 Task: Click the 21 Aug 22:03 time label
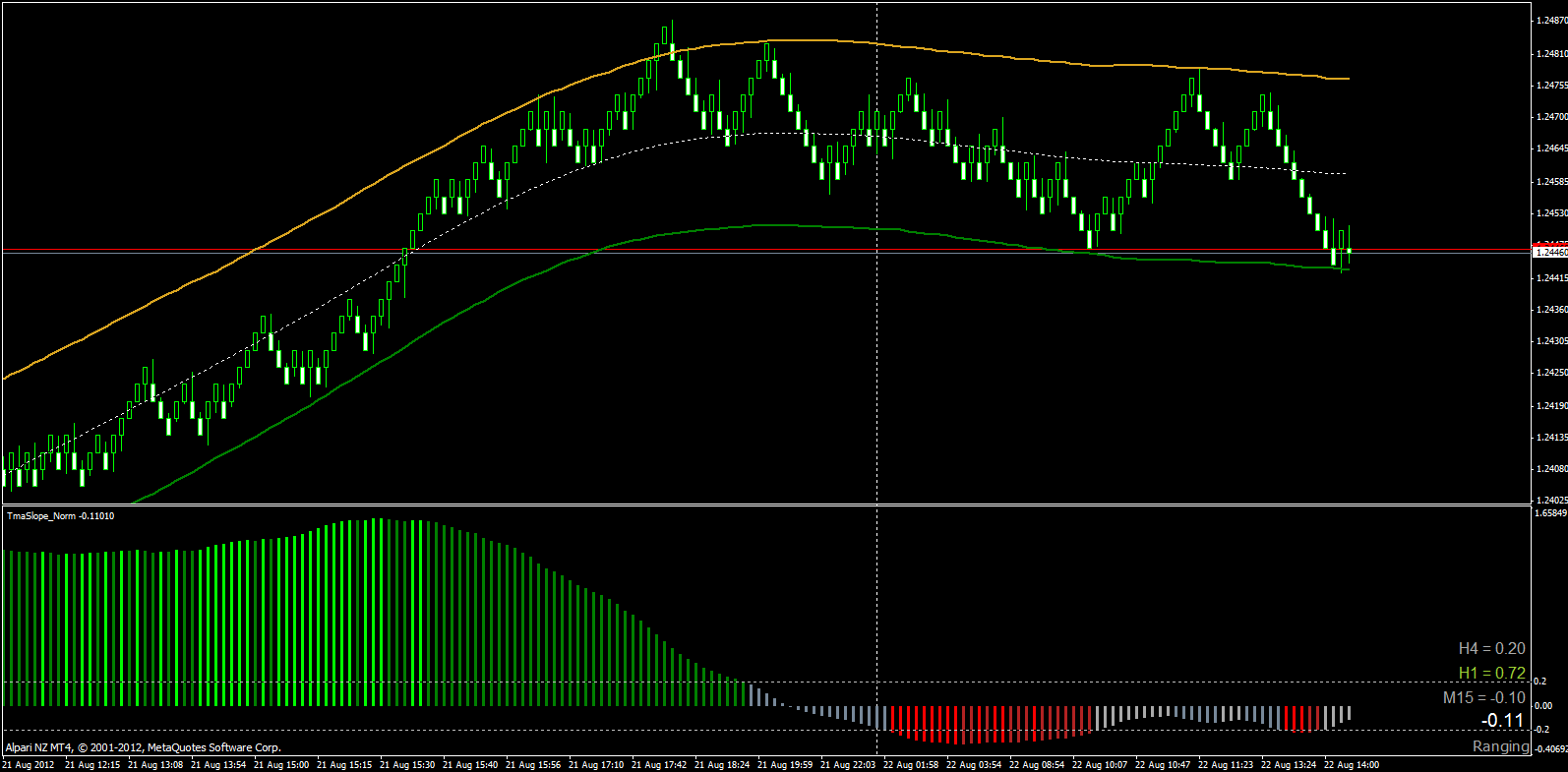click(848, 764)
